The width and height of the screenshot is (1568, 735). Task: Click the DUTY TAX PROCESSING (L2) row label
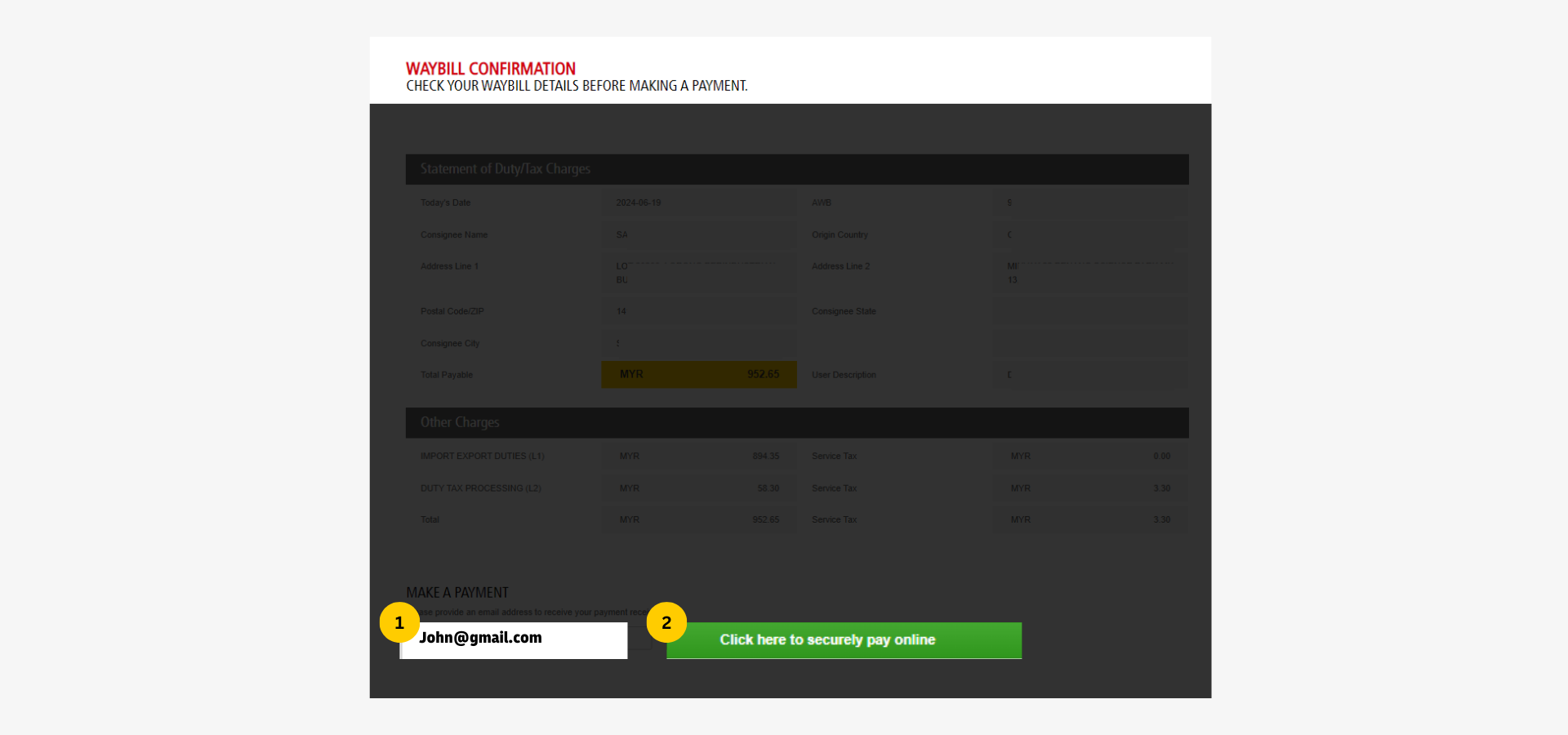coord(481,488)
